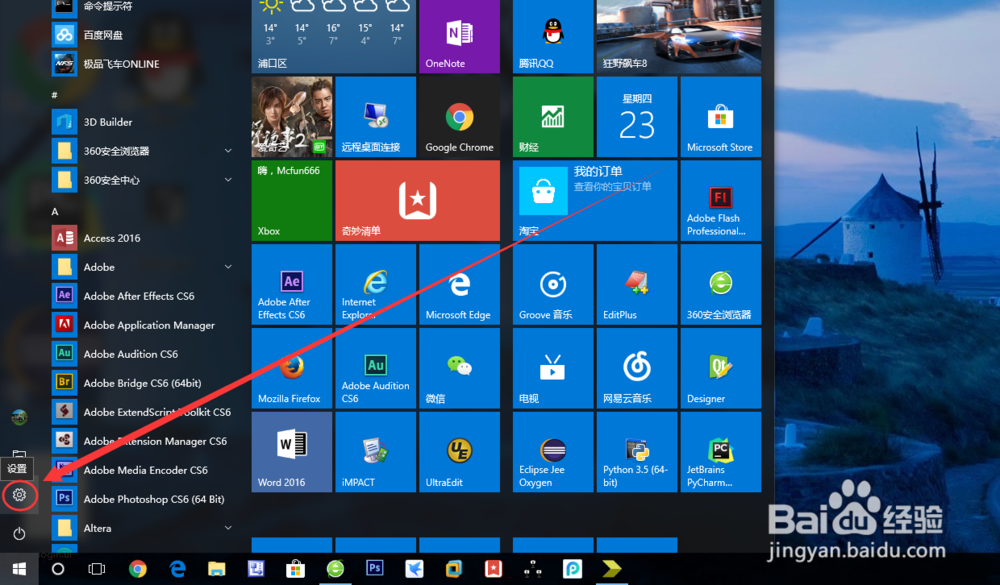
Task: Open the Qt Designer tile
Action: 721,367
